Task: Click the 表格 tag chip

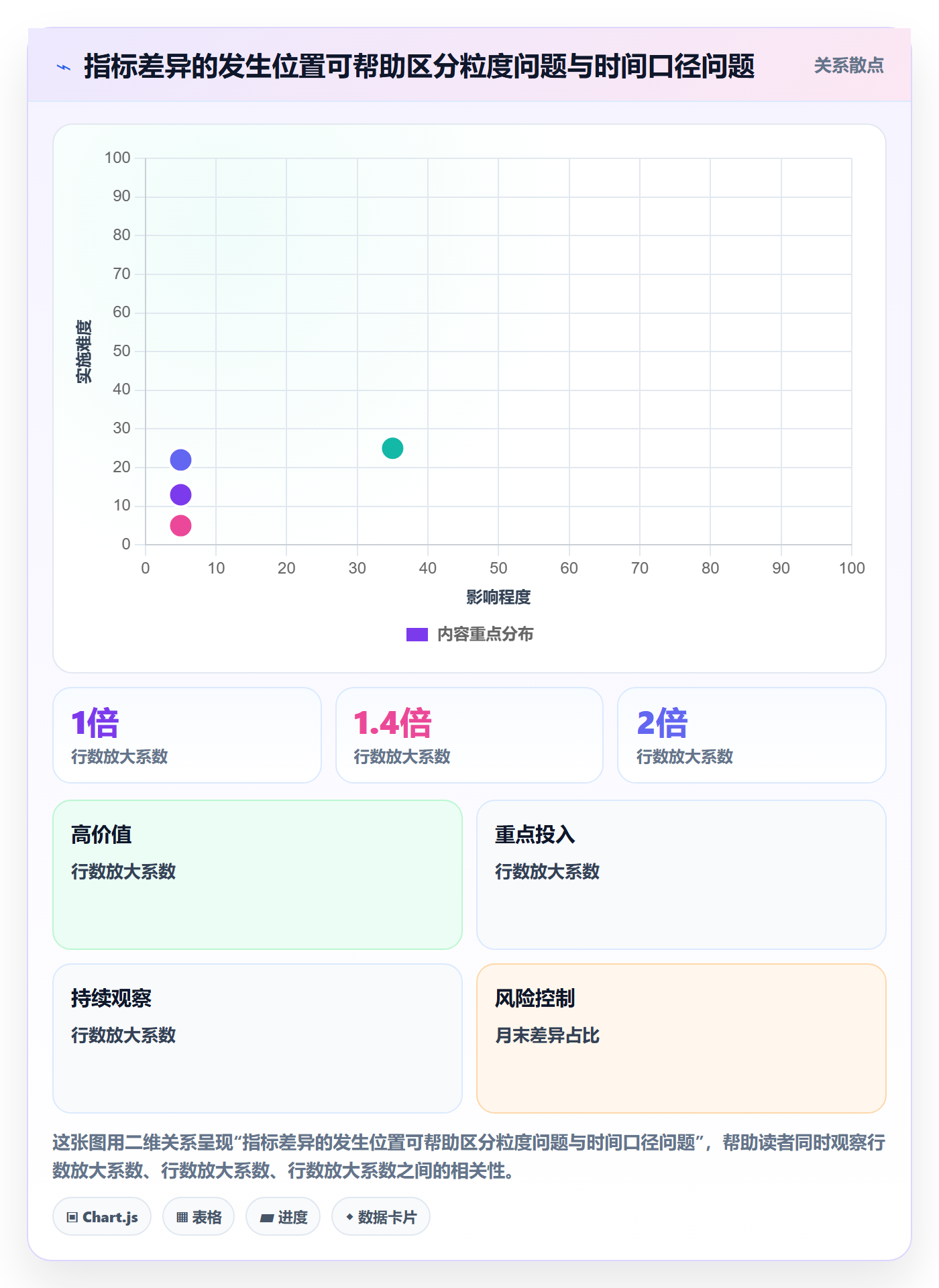Action: tap(199, 1217)
